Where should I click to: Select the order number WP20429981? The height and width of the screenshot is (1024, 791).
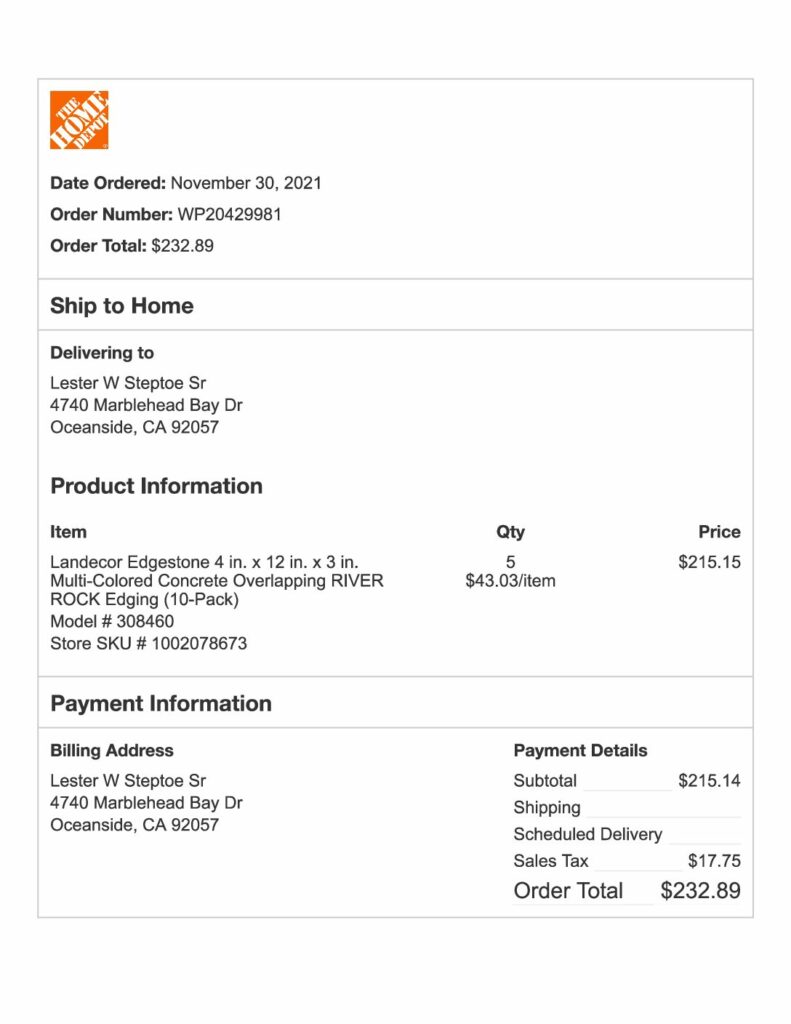tap(229, 215)
